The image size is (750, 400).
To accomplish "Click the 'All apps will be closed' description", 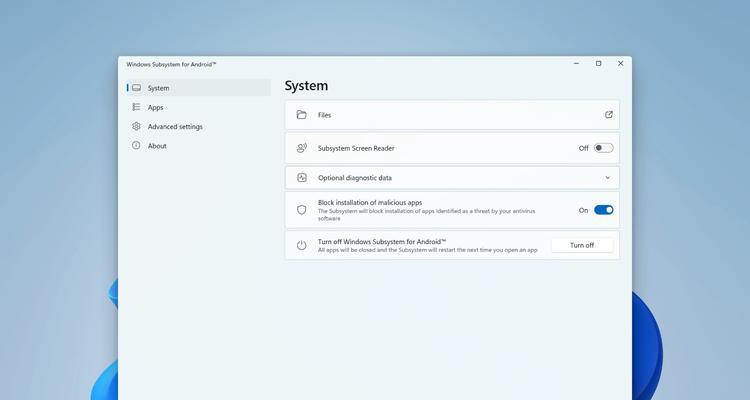I will point(428,250).
